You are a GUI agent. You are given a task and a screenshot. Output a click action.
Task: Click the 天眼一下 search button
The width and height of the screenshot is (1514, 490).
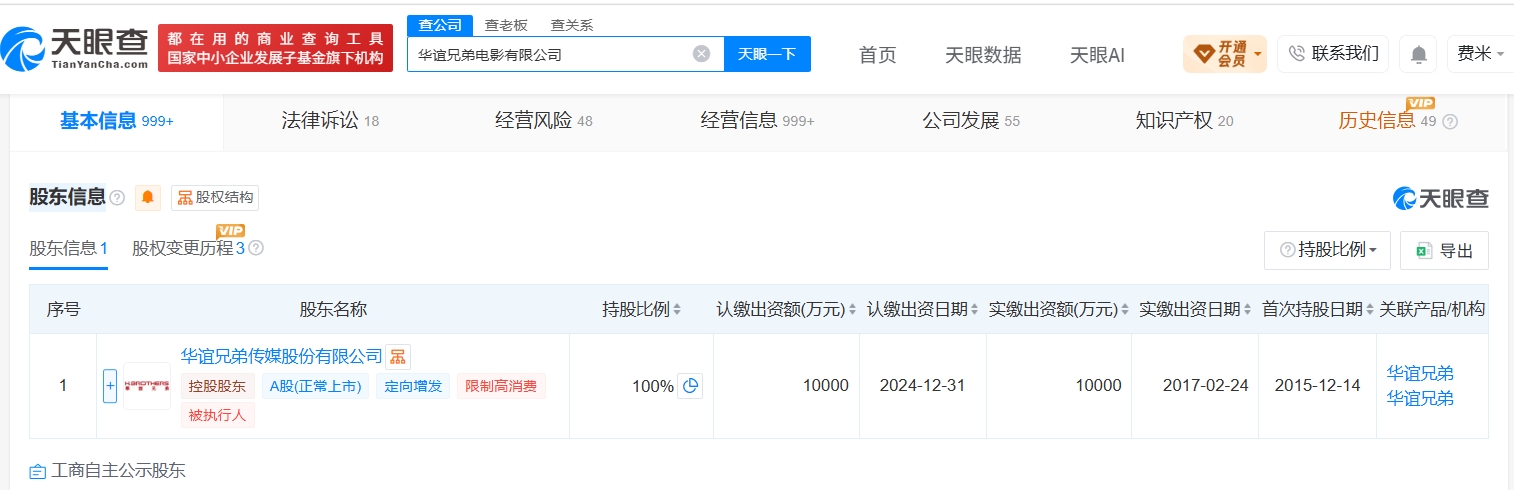click(x=767, y=54)
